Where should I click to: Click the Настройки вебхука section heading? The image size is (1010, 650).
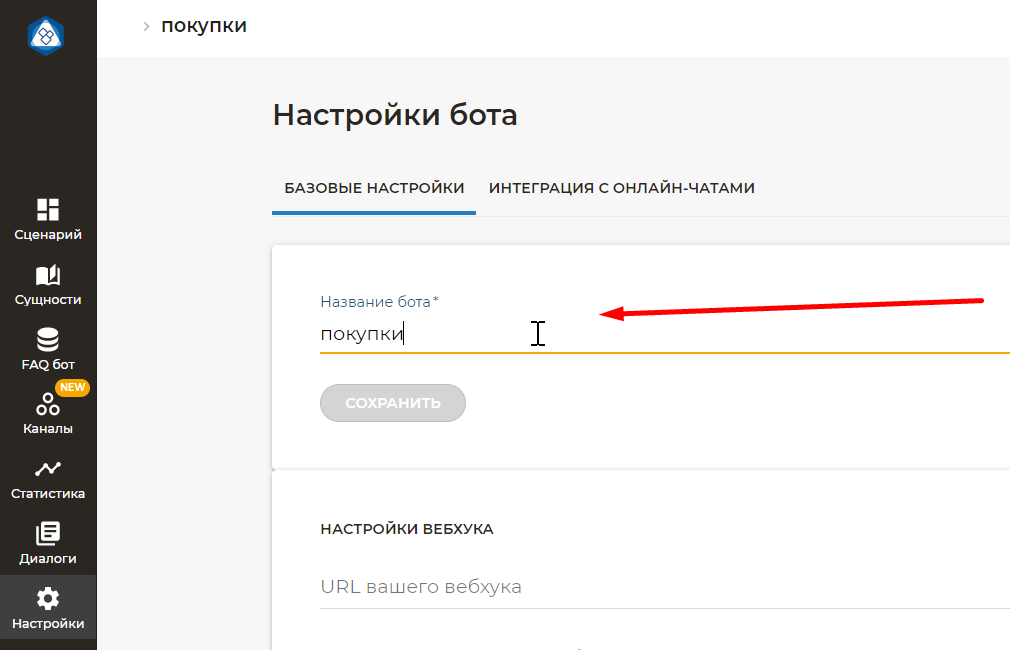pyautogui.click(x=406, y=529)
